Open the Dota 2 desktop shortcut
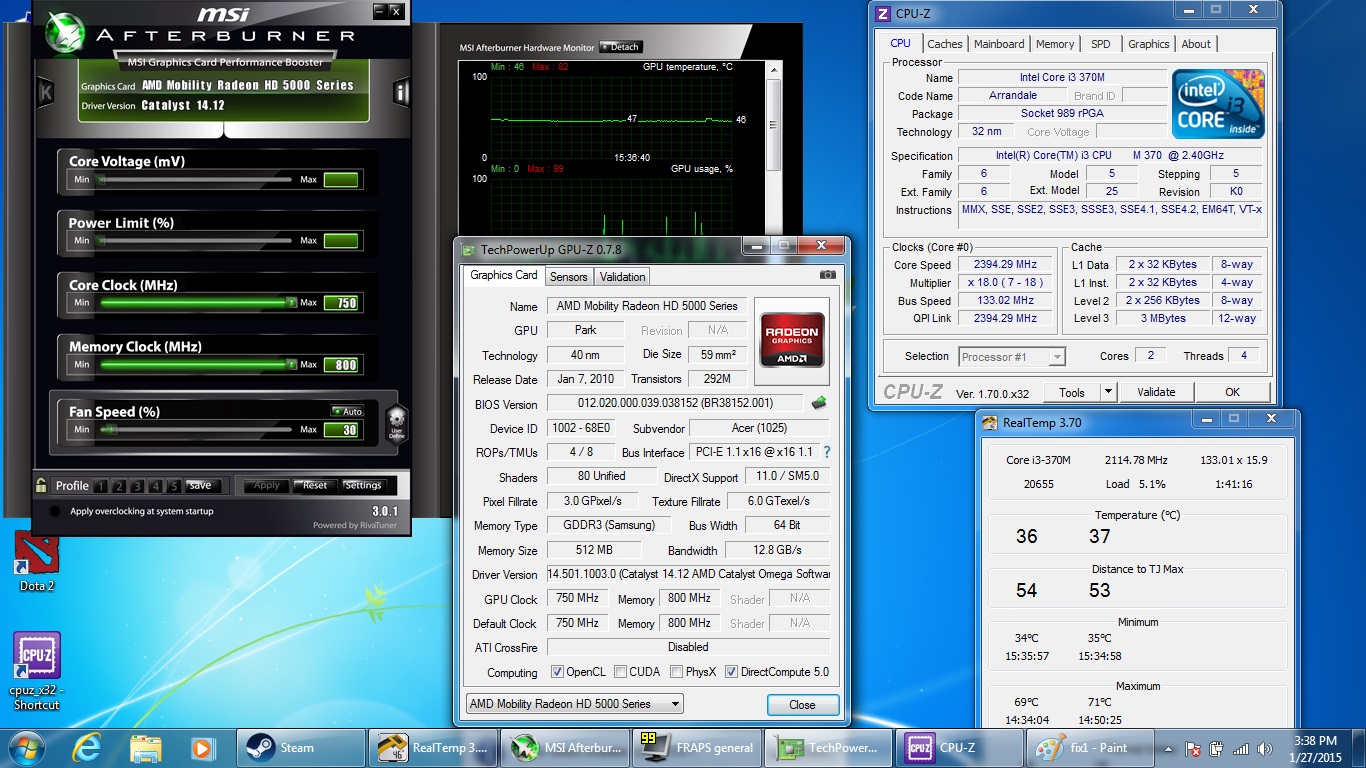The height and width of the screenshot is (768, 1366). coord(37,561)
